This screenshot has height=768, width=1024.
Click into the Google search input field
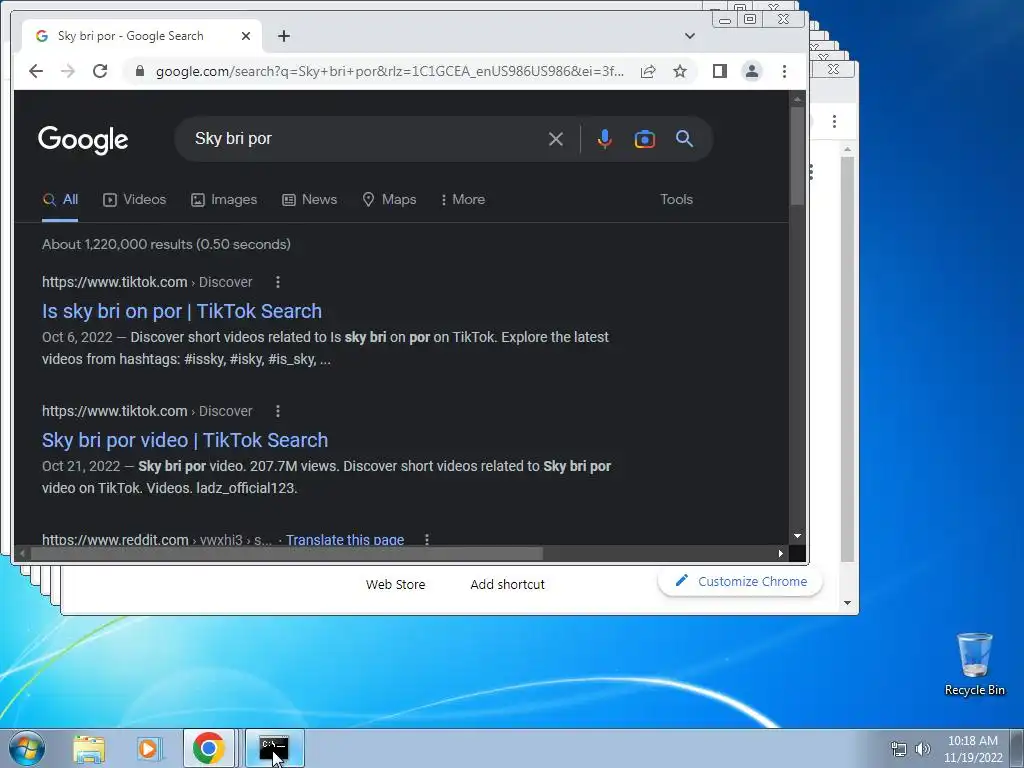(x=366, y=138)
